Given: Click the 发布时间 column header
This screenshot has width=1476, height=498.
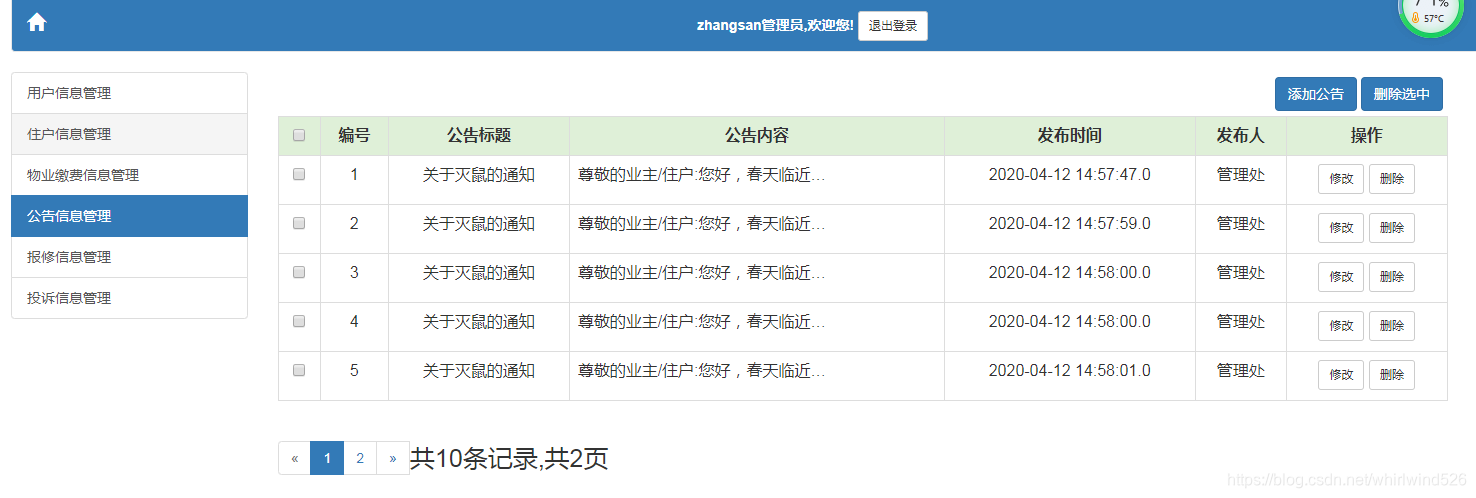Looking at the screenshot, I should (x=1070, y=136).
